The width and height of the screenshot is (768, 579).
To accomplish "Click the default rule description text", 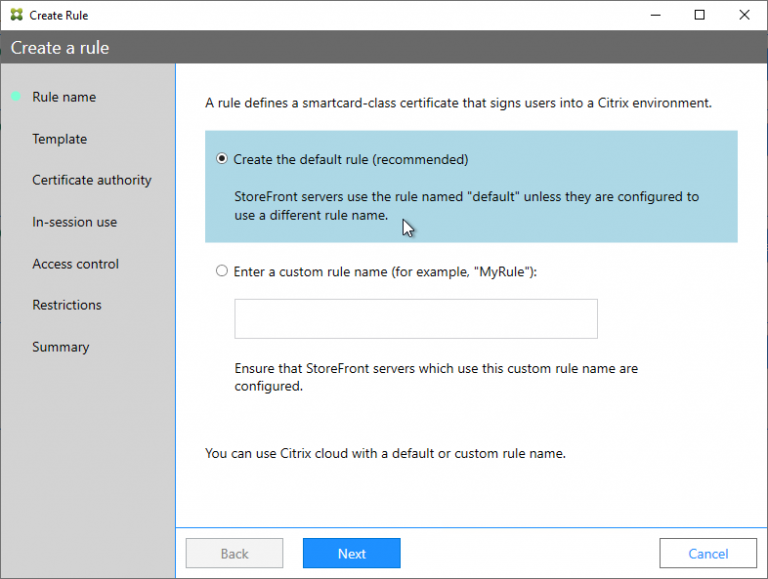I will pyautogui.click(x=466, y=206).
